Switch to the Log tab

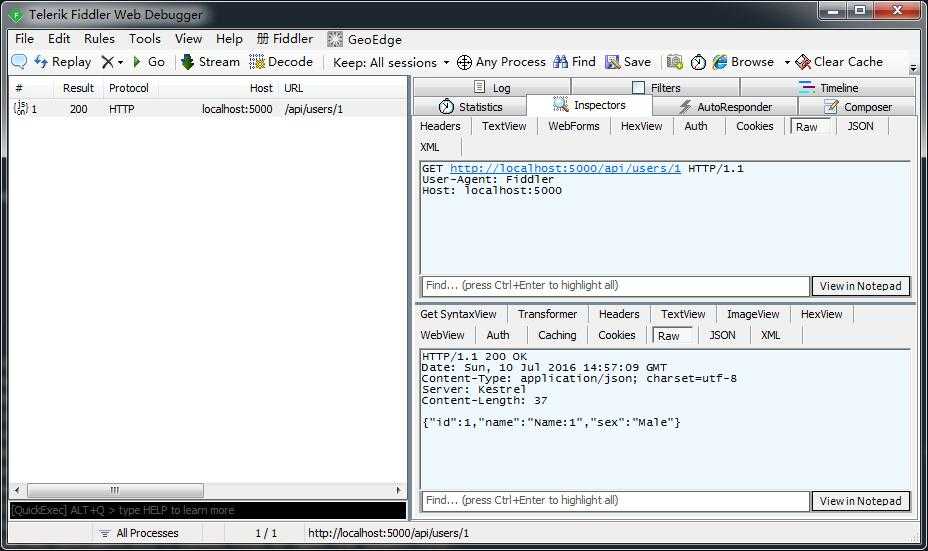[492, 88]
